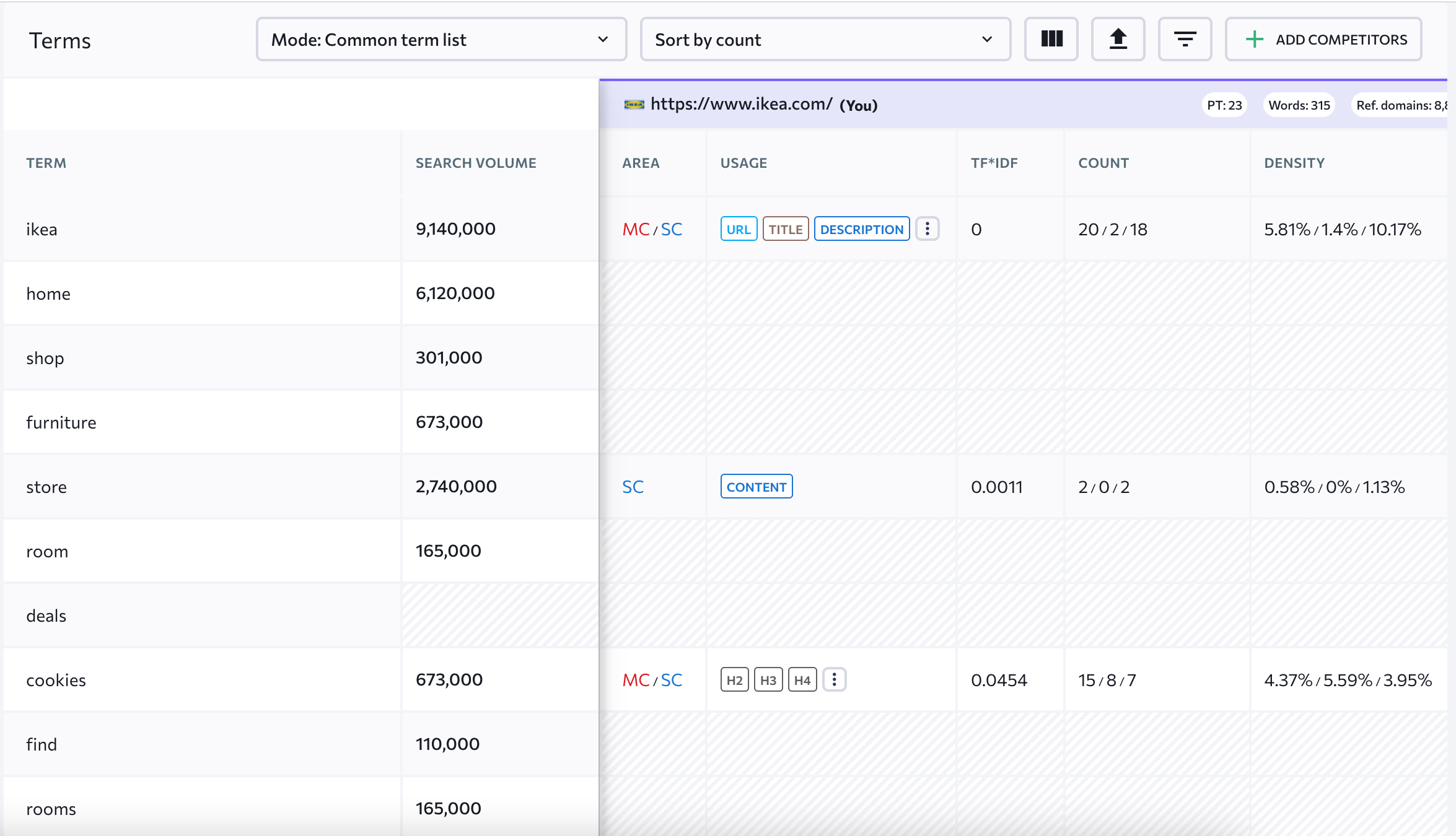Click the column view toggle icon
Screen dimensions: 1456x836
pyautogui.click(x=1052, y=40)
